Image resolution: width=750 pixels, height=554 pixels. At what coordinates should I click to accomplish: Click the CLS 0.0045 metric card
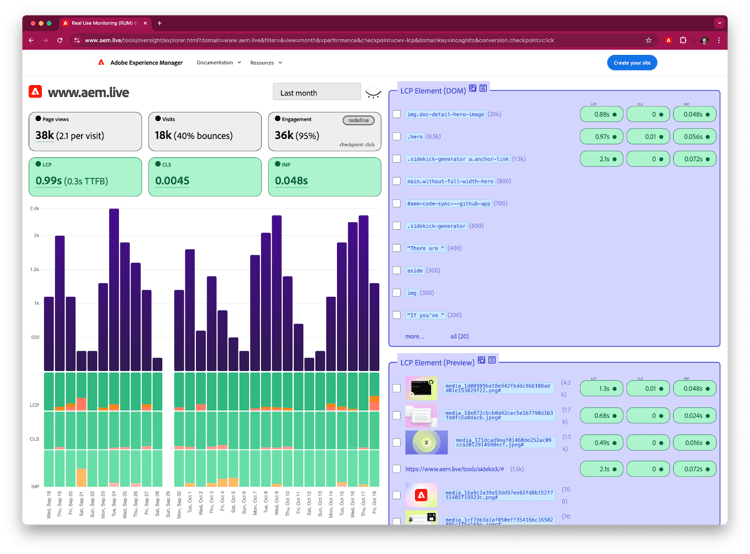[205, 177]
